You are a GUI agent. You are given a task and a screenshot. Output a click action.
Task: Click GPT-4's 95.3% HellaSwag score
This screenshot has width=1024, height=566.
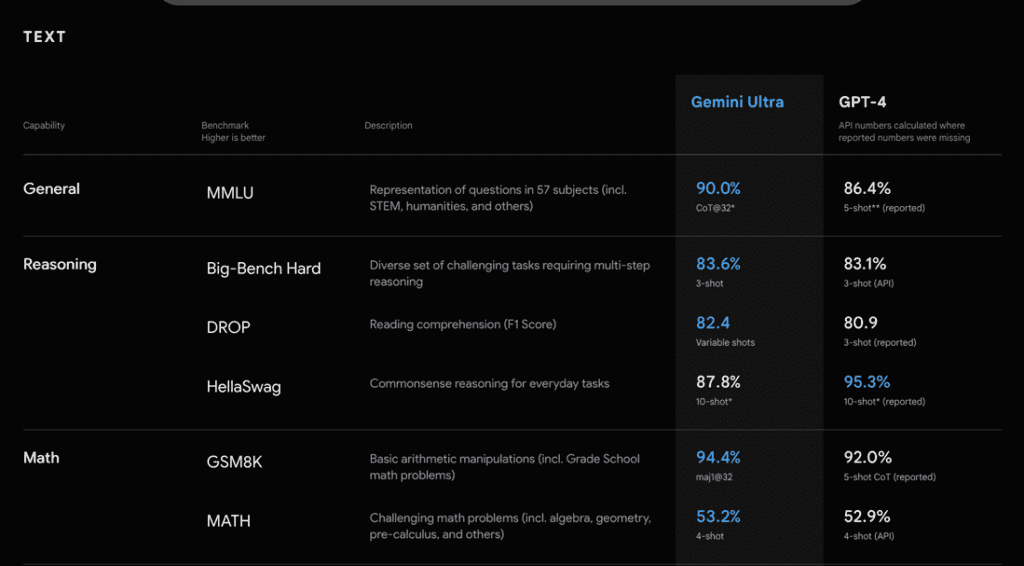864,382
